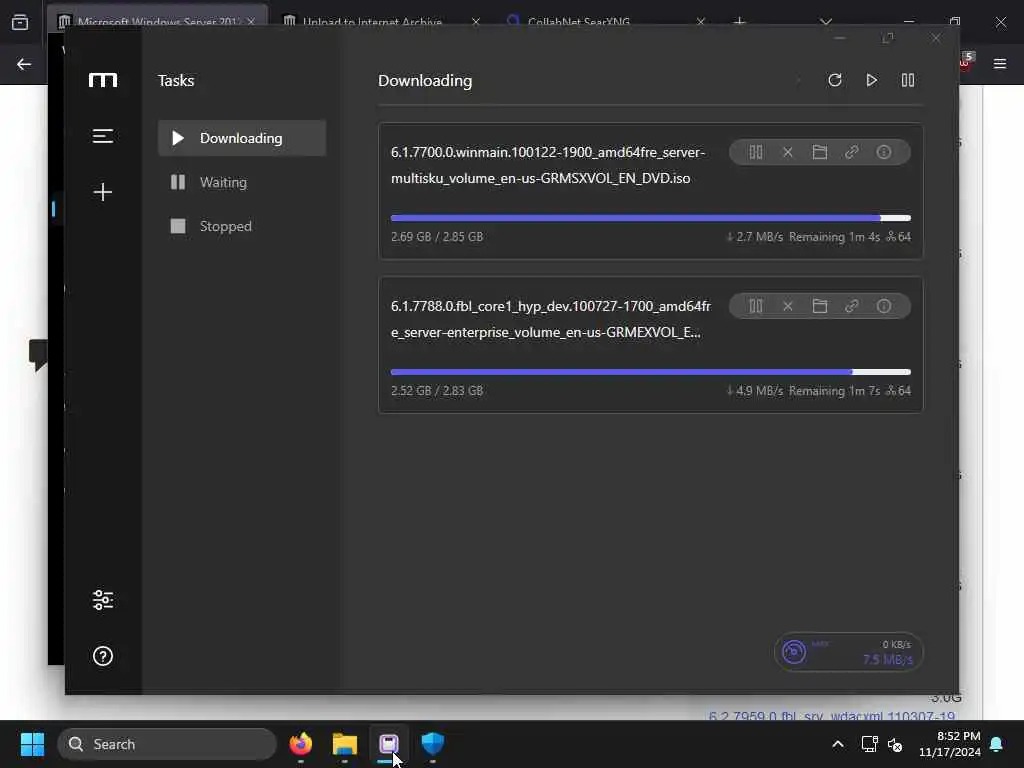
Task: Click the network display tray icon
Action: click(x=869, y=744)
